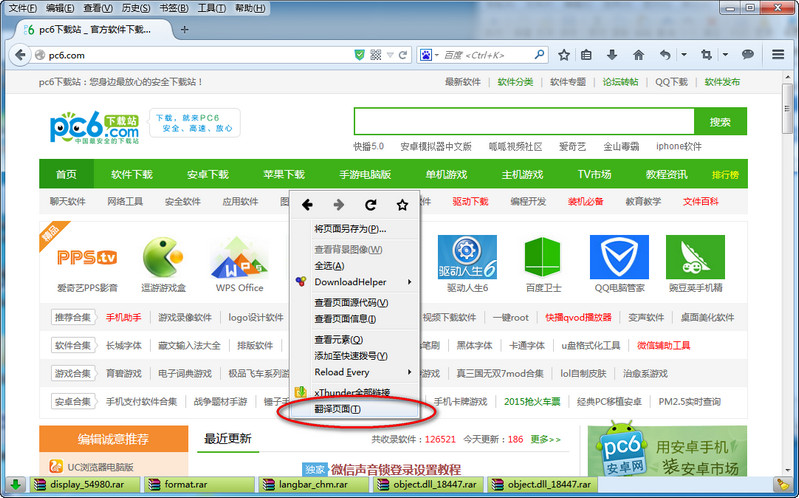The height and width of the screenshot is (498, 799).
Task: Click the 驱动人生6 app icon
Action: (x=467, y=257)
